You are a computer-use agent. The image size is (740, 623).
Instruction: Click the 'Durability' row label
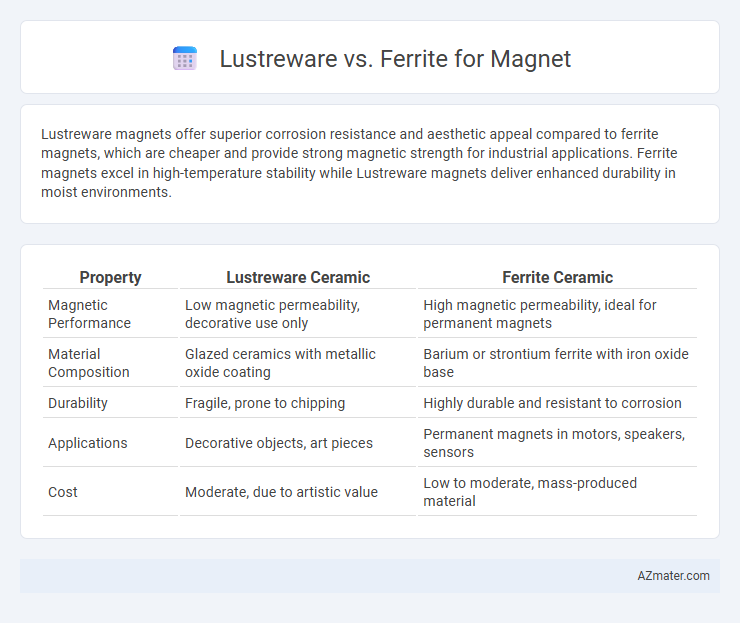(x=78, y=403)
